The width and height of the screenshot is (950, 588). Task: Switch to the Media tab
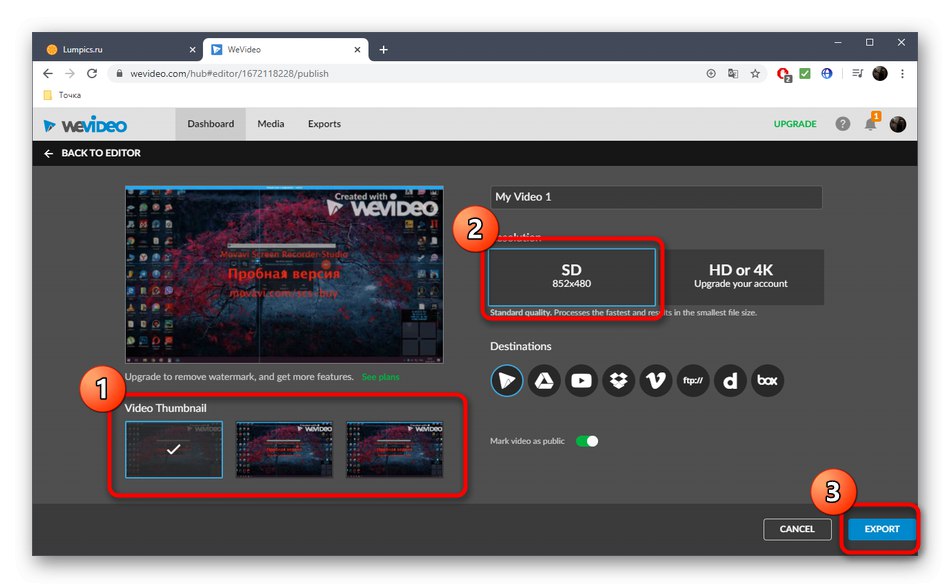[x=270, y=124]
